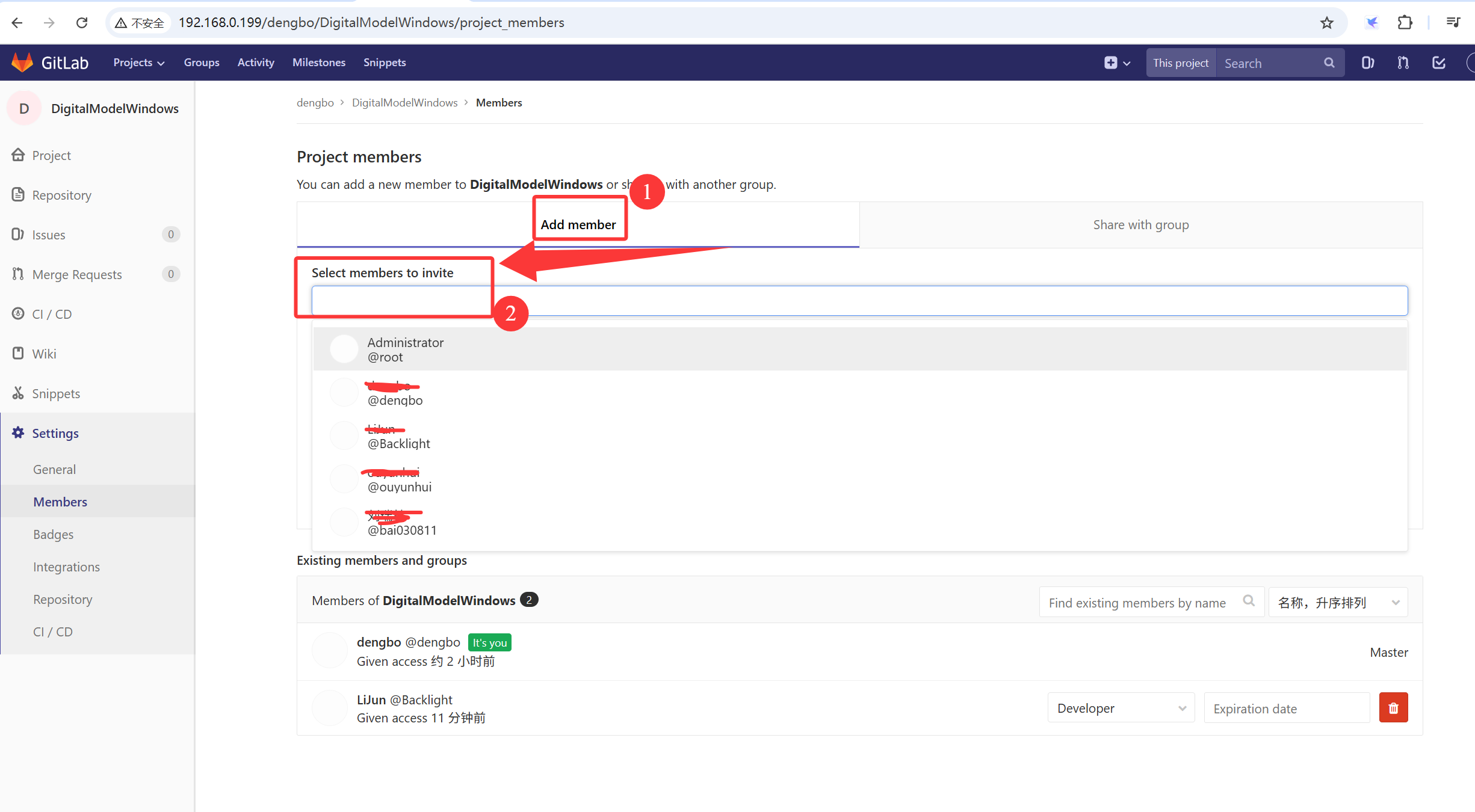Open the issues icon in top navbar

[x=1367, y=63]
